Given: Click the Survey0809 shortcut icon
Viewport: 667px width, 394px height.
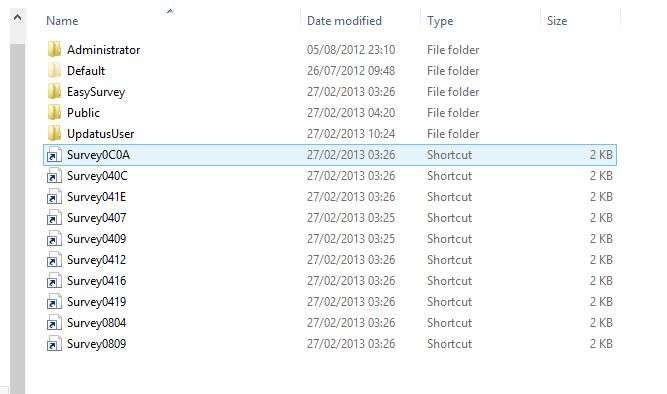Looking at the screenshot, I should tap(54, 344).
